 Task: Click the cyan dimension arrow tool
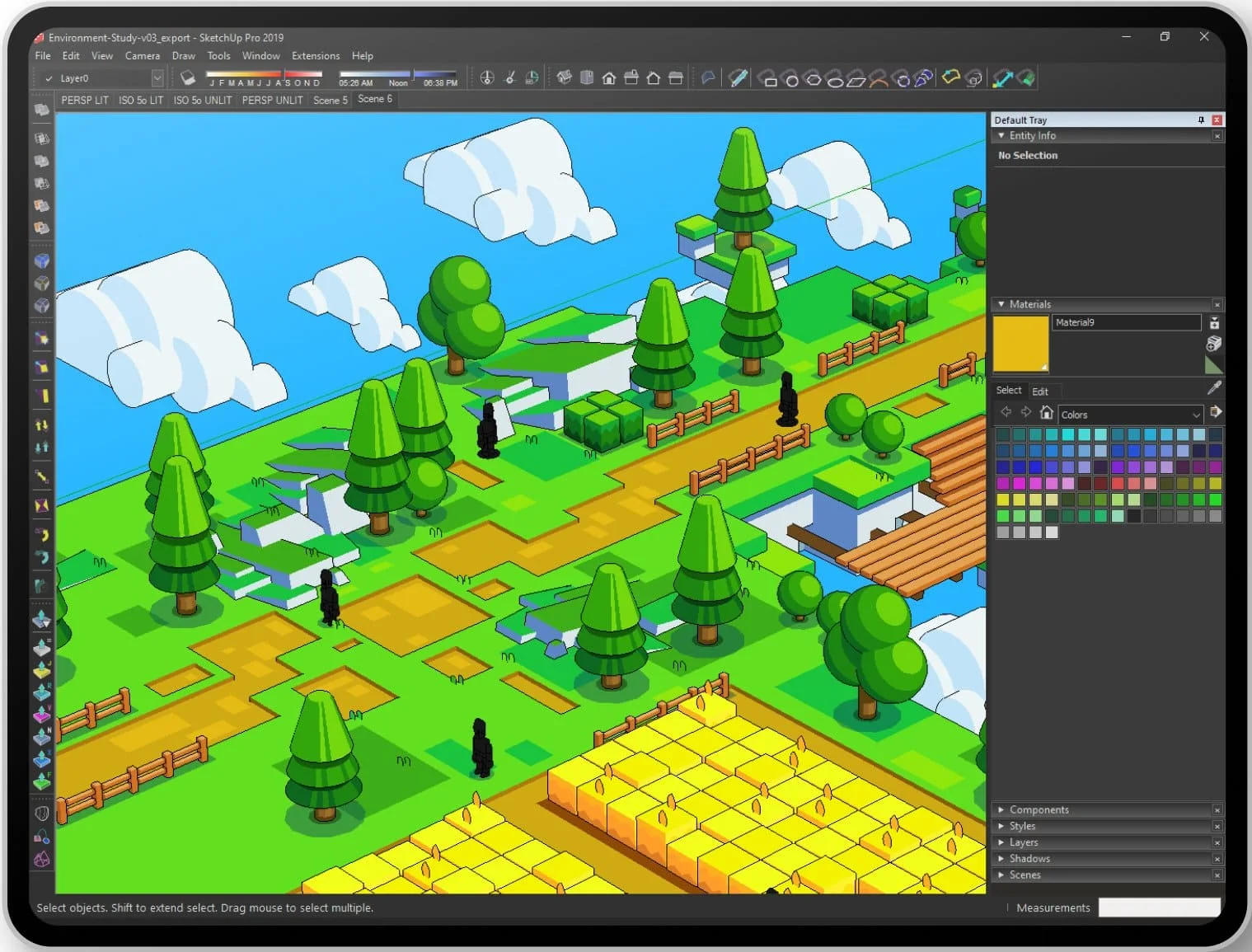coord(1002,78)
